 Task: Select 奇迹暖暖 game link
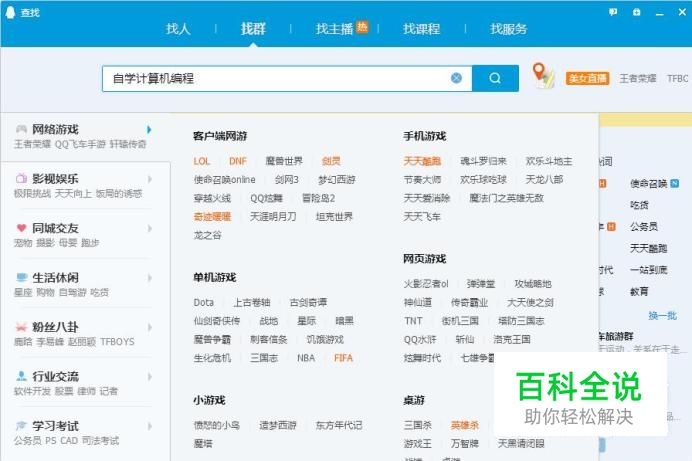click(212, 217)
